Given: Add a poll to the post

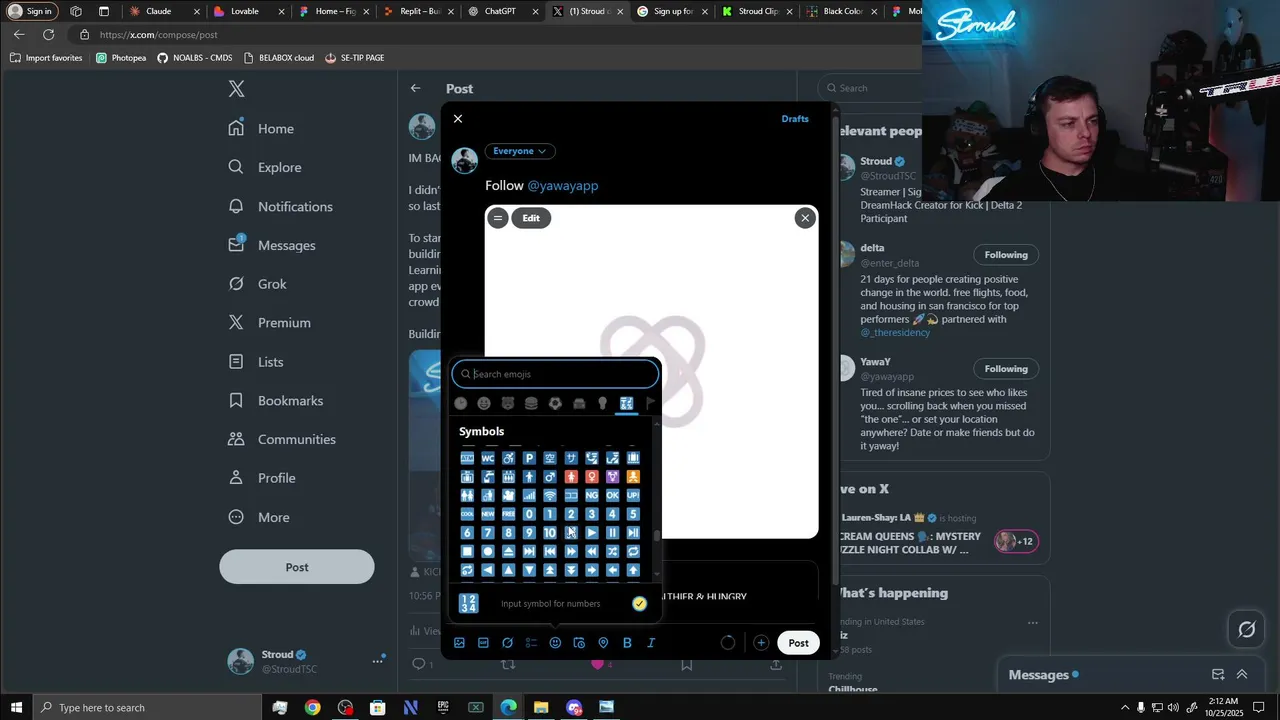Looking at the screenshot, I should point(531,643).
